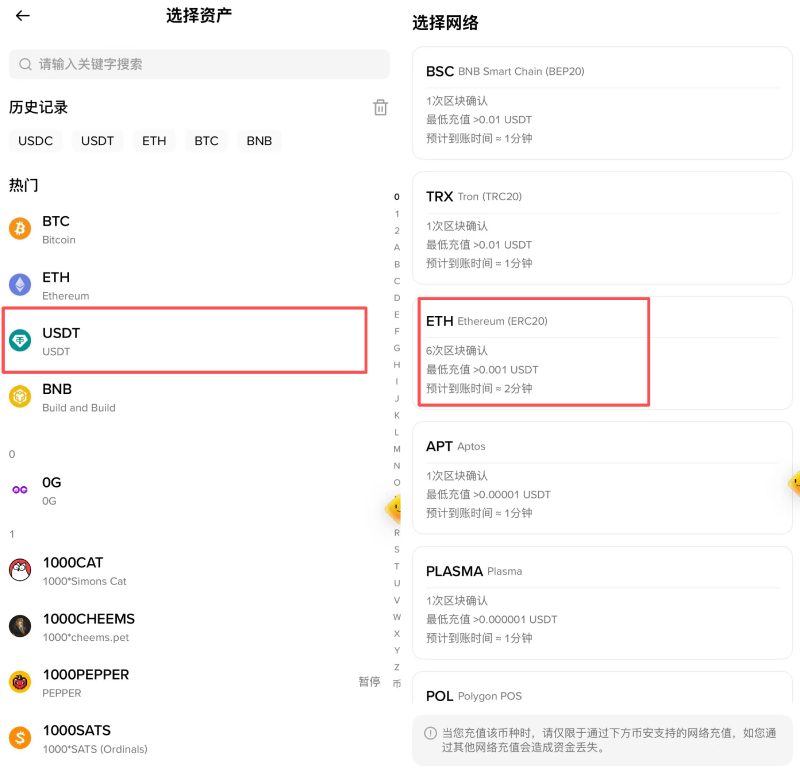Jump to index letter T

396,566
